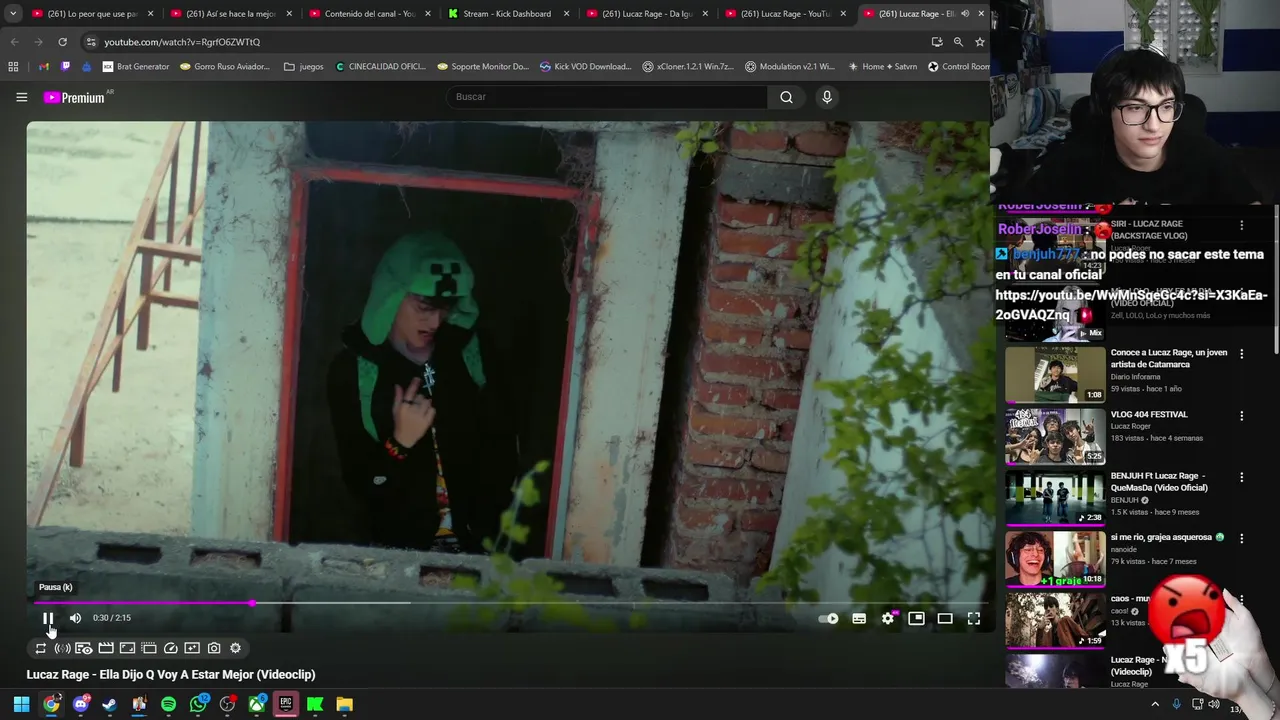Open the Gmail bookmark icon
The width and height of the screenshot is (1280, 720).
[44, 67]
